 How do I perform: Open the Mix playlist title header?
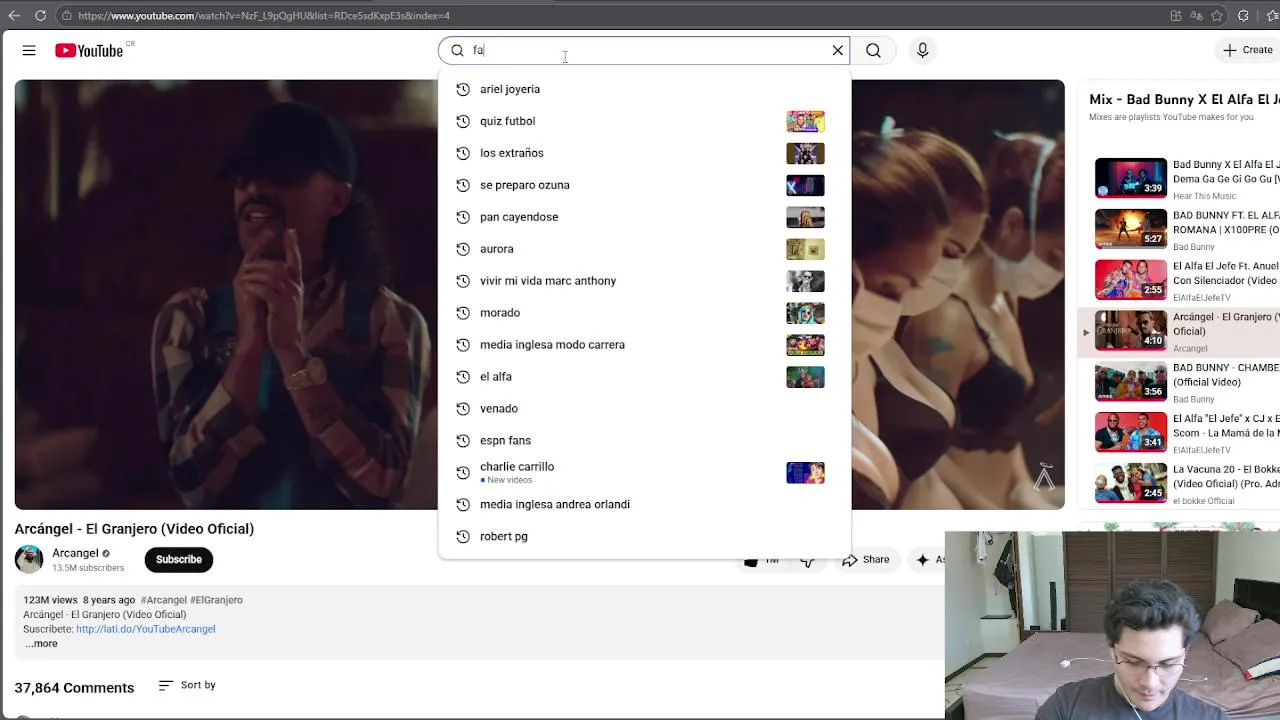[1184, 99]
